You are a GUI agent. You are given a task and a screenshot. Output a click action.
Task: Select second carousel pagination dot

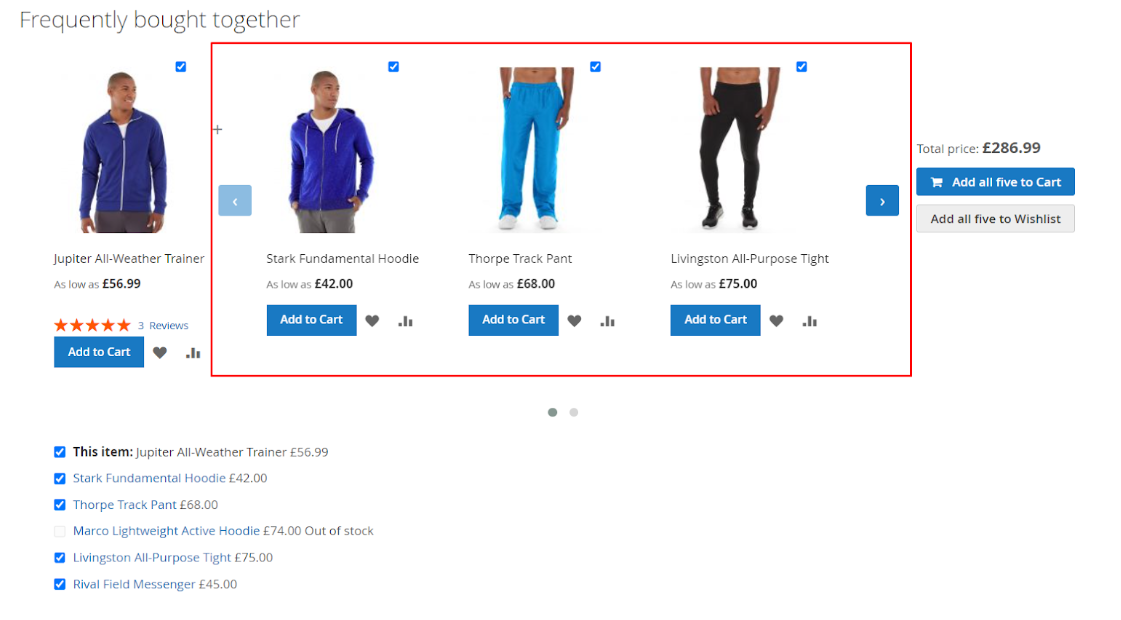(573, 413)
